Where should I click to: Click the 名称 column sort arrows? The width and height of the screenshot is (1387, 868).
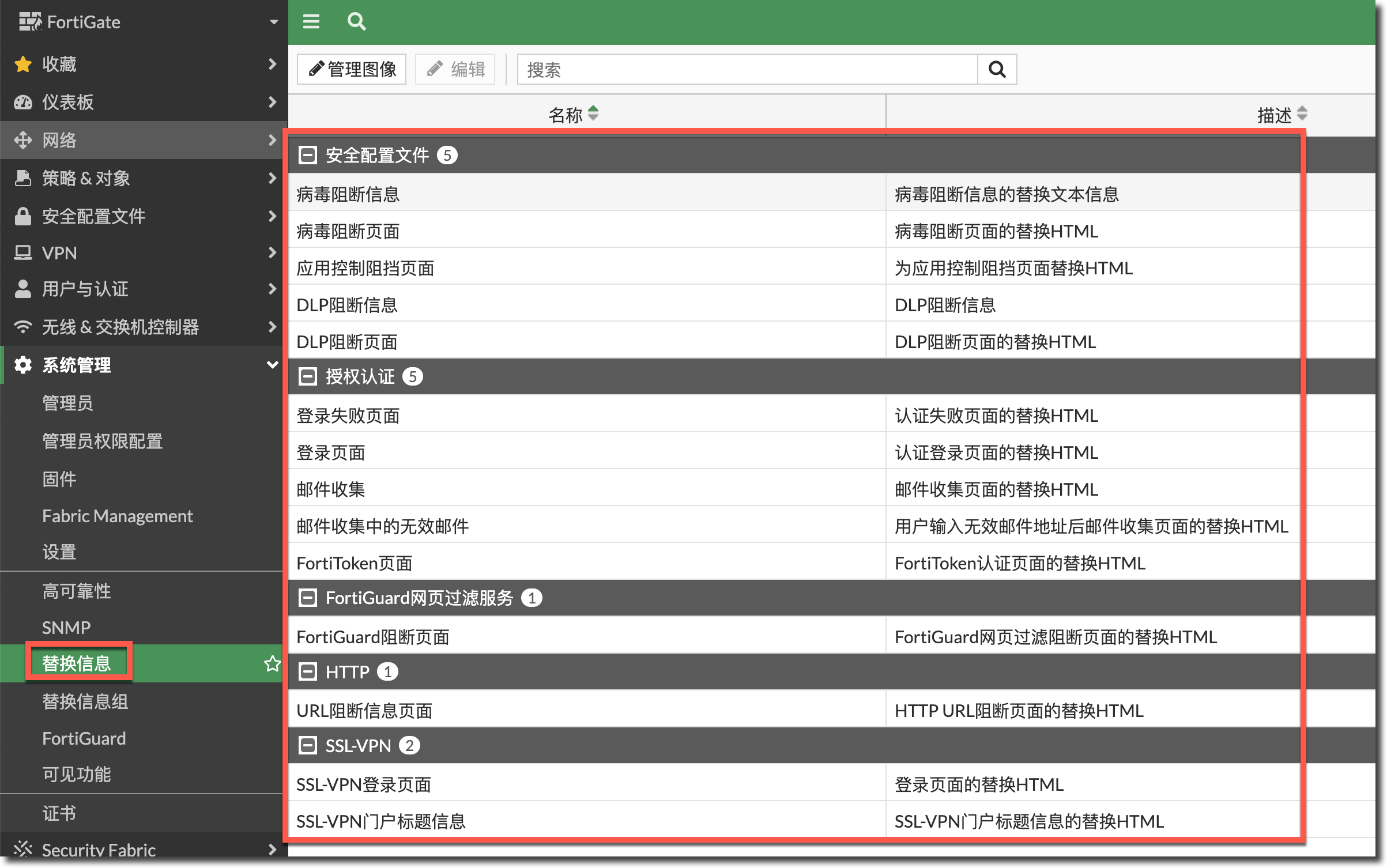[593, 114]
